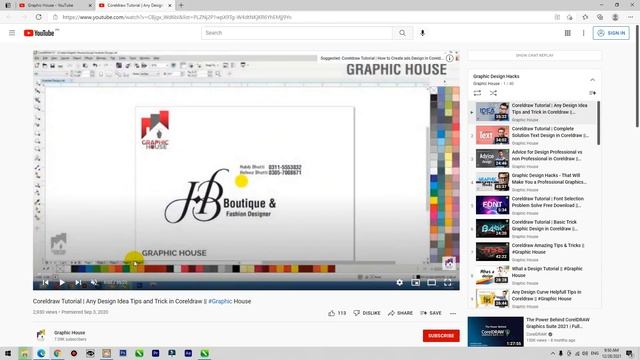Open the suggested video info card icon

click(x=449, y=58)
